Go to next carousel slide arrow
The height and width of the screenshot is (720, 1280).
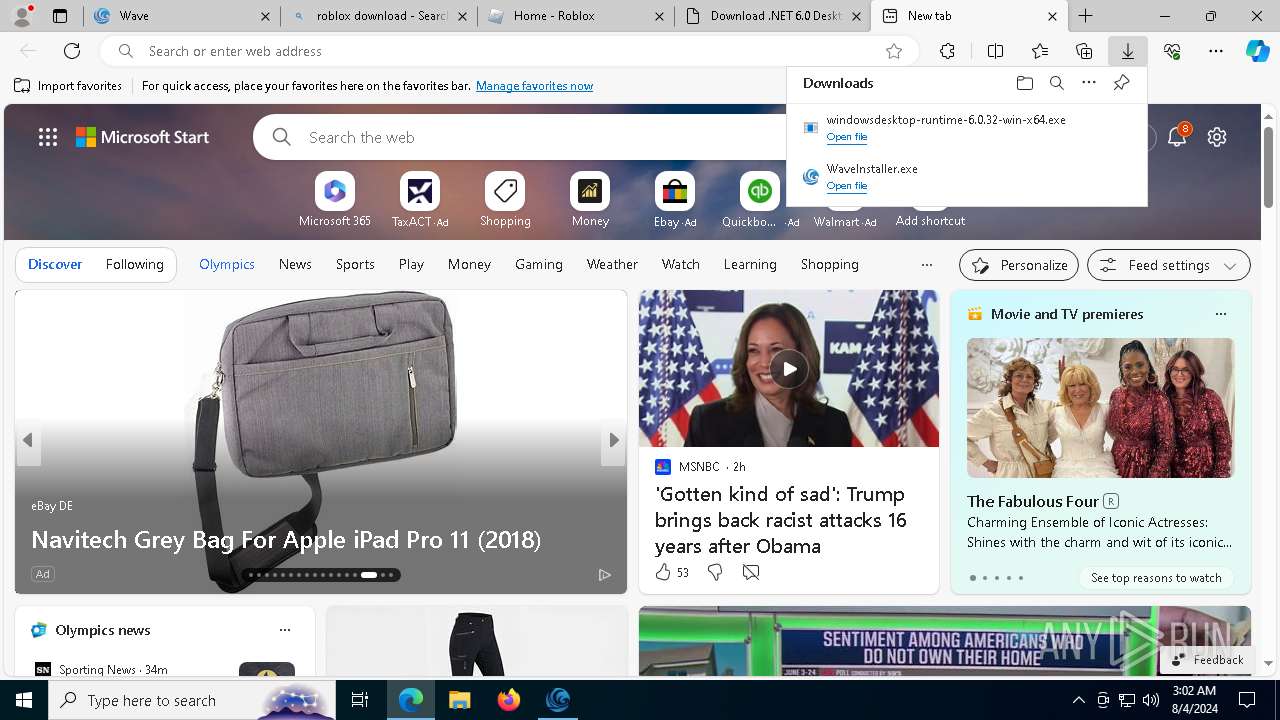tap(614, 440)
